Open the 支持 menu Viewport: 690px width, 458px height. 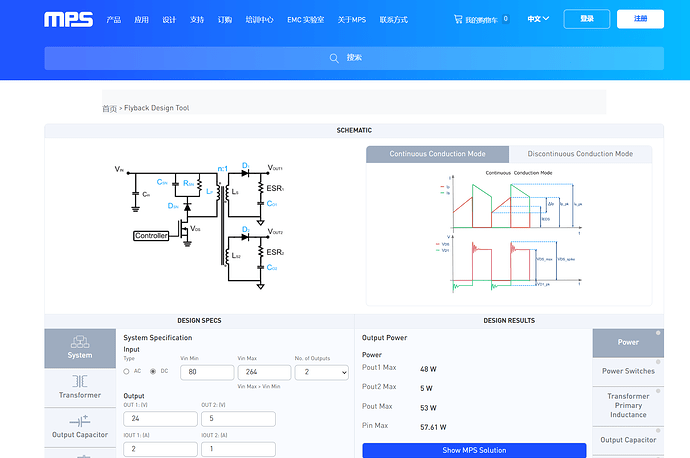[197, 20]
